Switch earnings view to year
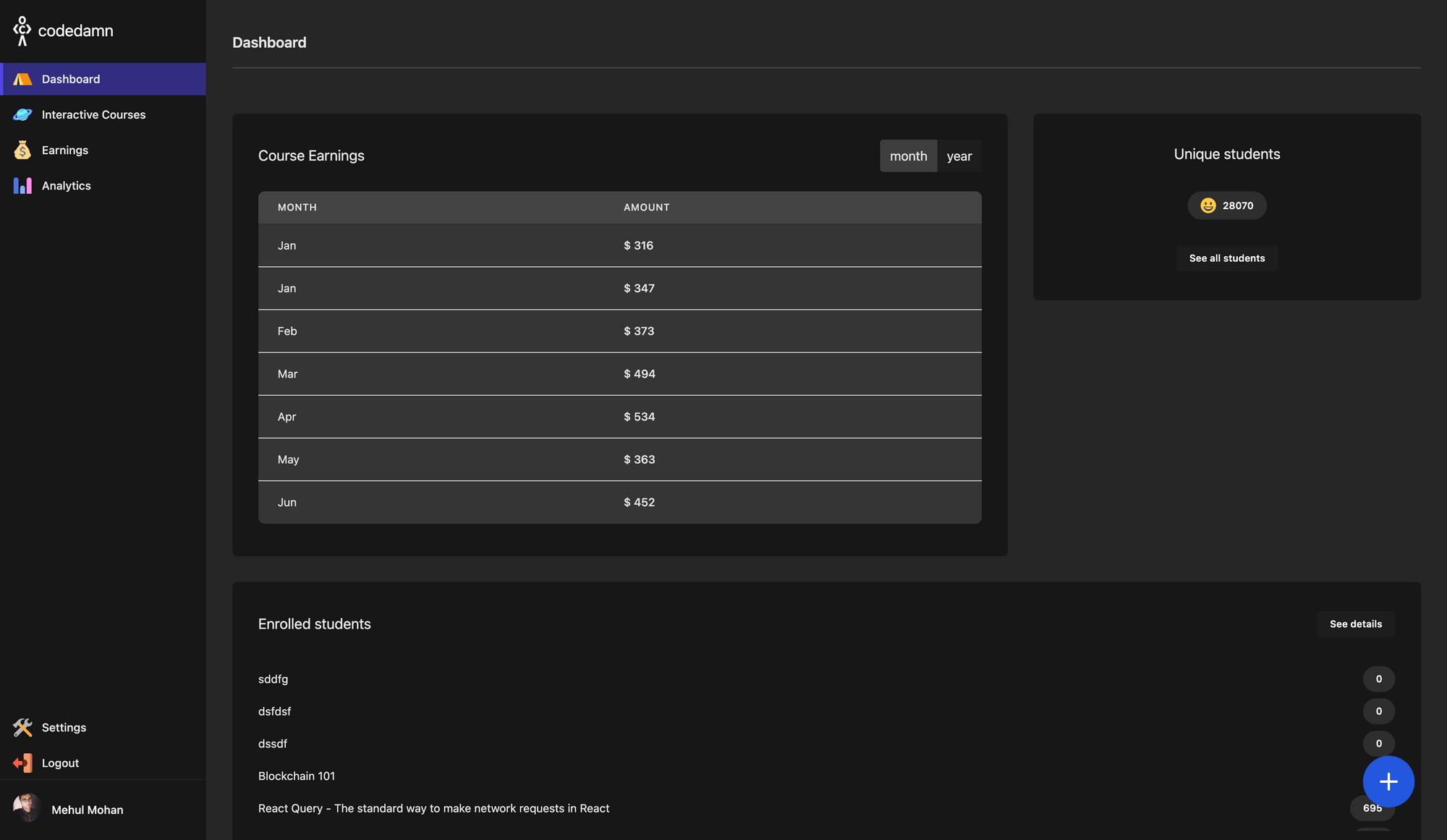This screenshot has width=1447, height=840. (x=959, y=156)
